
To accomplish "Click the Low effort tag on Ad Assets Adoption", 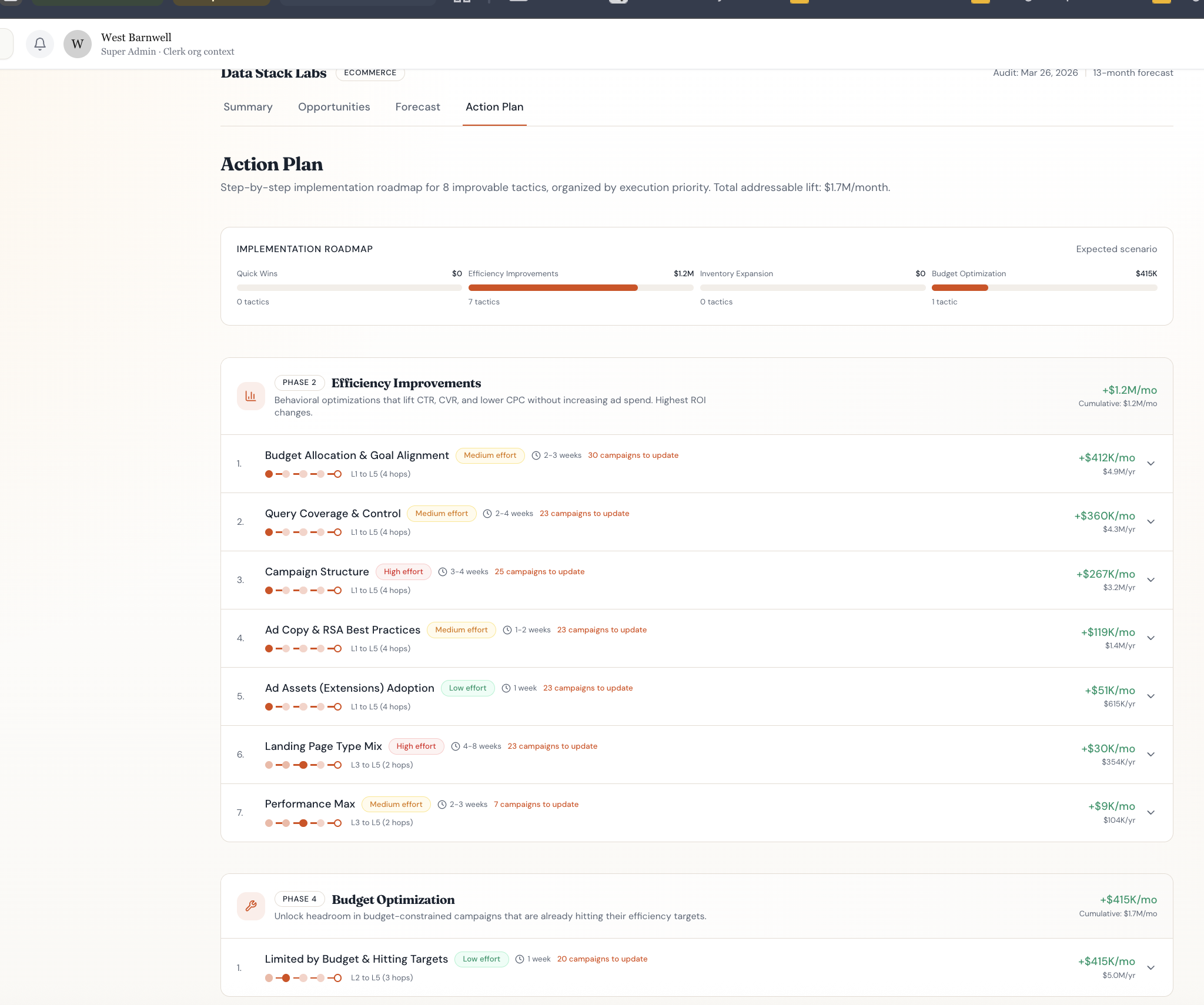I will pos(467,688).
